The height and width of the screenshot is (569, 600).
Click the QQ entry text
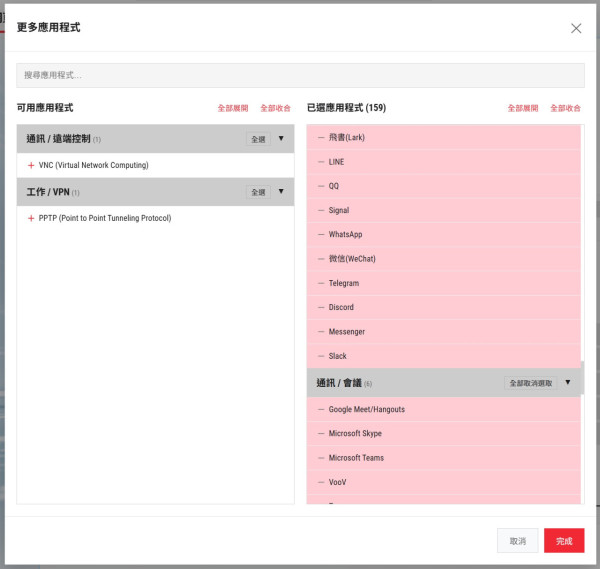(334, 186)
